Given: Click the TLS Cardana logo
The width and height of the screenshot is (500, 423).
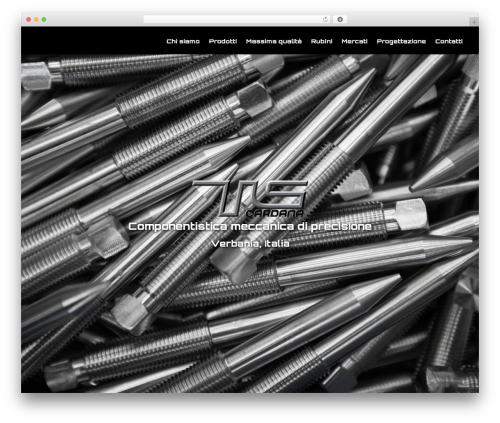Looking at the screenshot, I should point(250,199).
